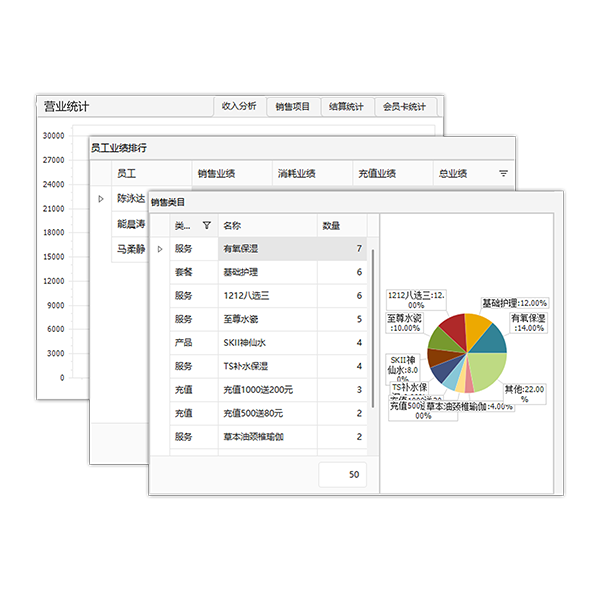Screen dimensions: 600x600
Task: Click the total quantity field showing 50
Action: tap(342, 475)
